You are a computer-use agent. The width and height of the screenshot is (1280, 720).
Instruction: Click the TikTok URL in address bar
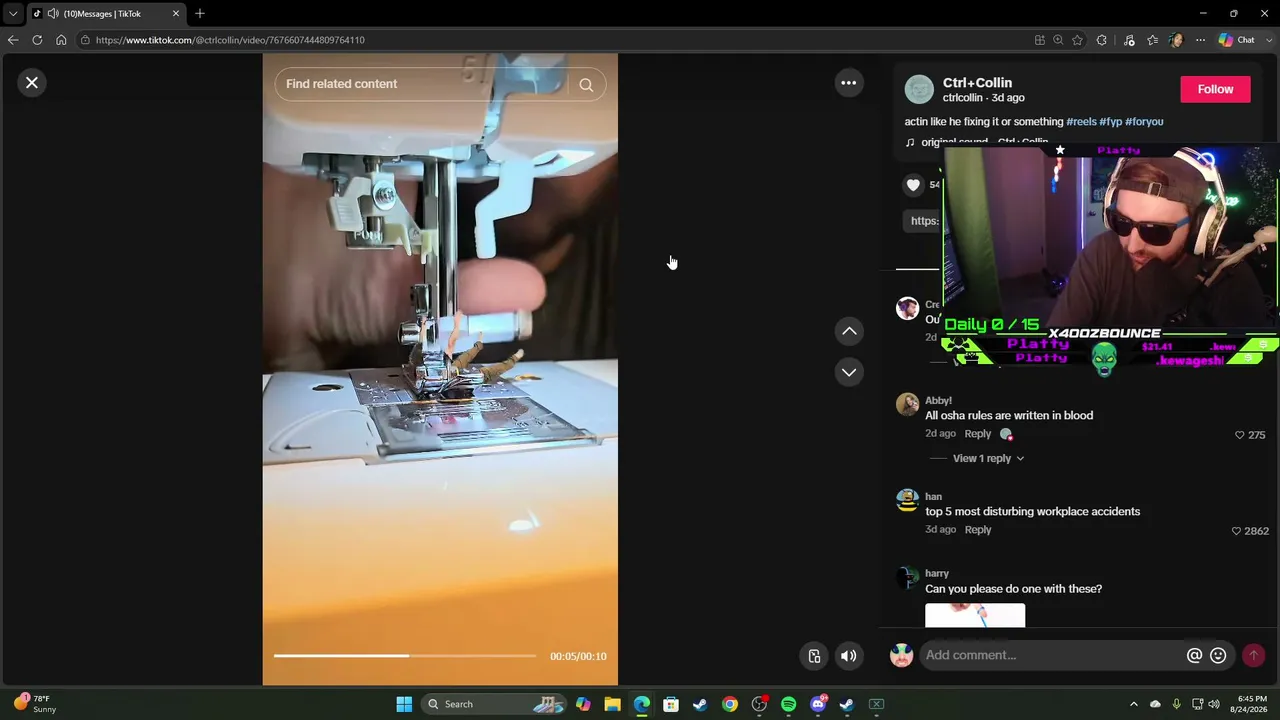tap(230, 40)
